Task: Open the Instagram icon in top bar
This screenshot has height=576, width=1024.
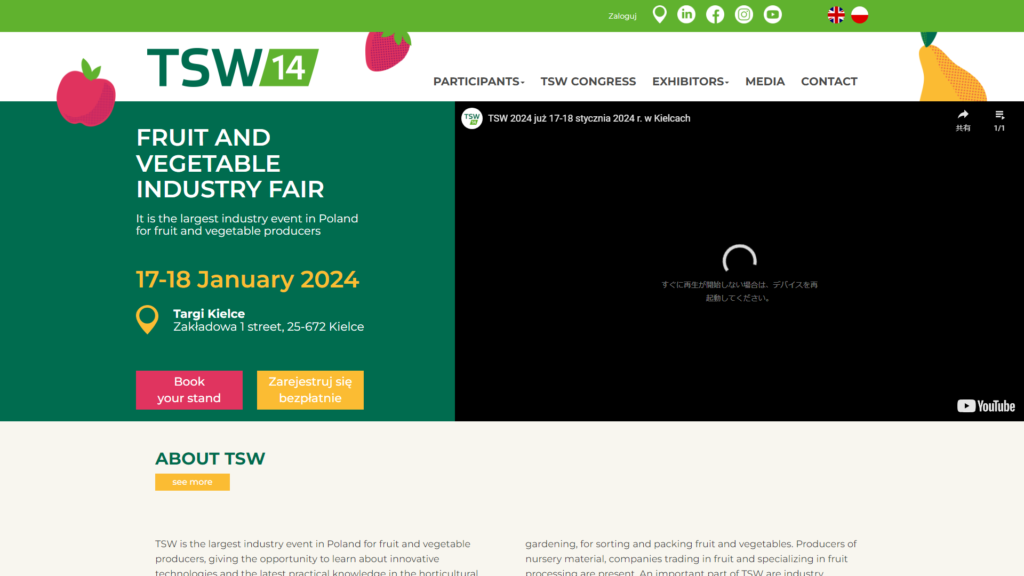Action: (744, 14)
